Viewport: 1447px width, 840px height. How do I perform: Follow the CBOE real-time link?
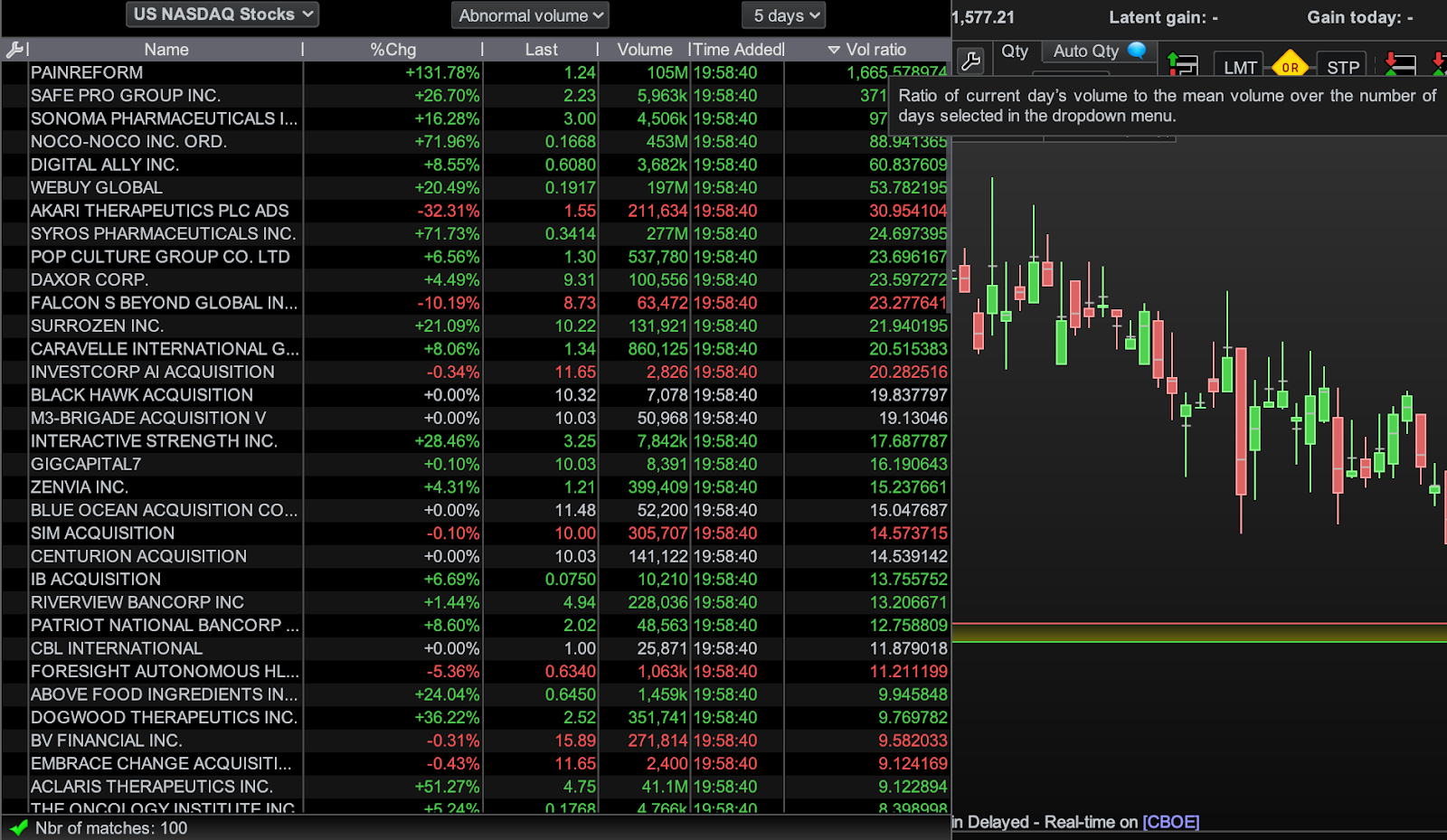coord(1170,822)
